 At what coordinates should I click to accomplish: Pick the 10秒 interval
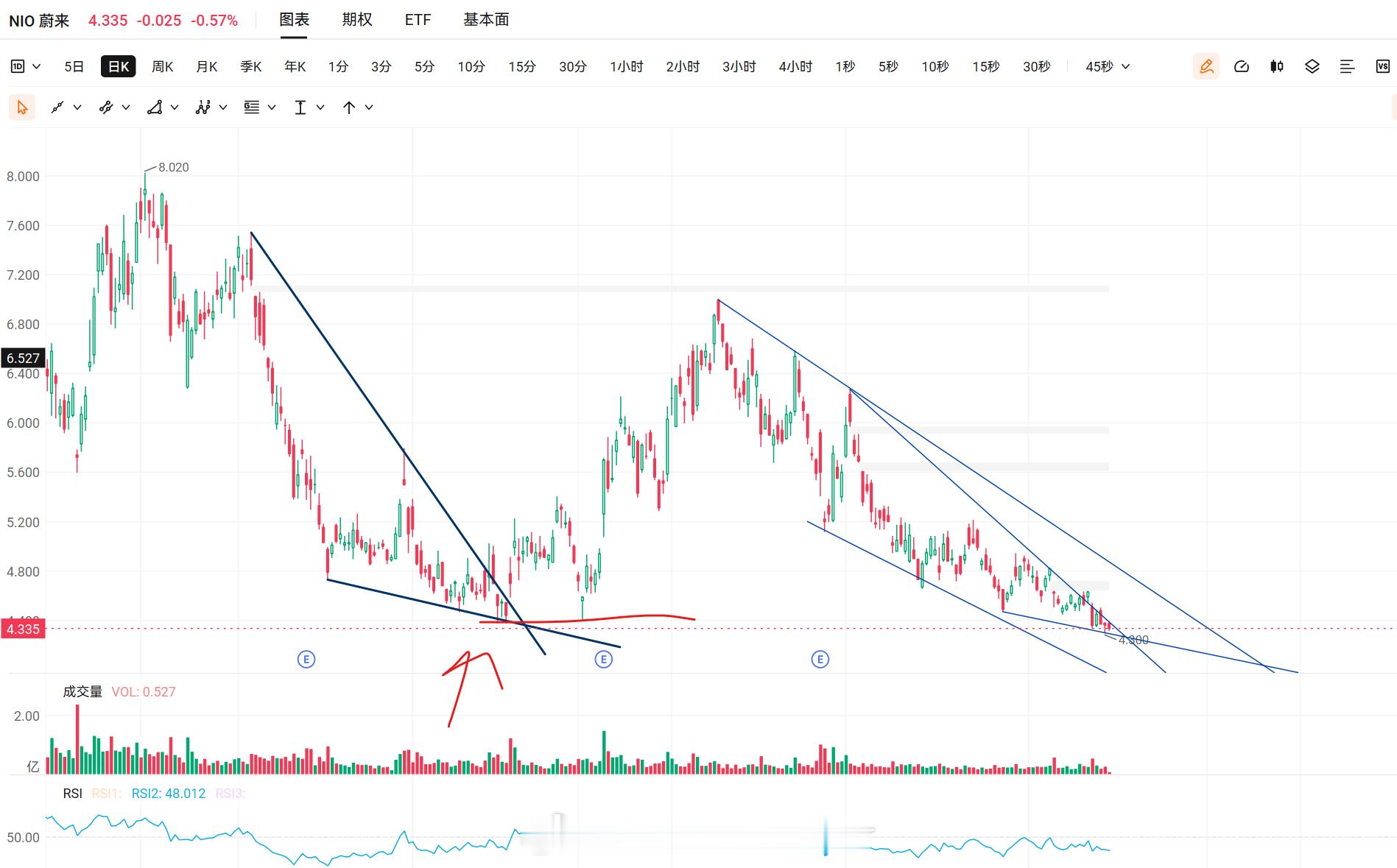(x=935, y=66)
